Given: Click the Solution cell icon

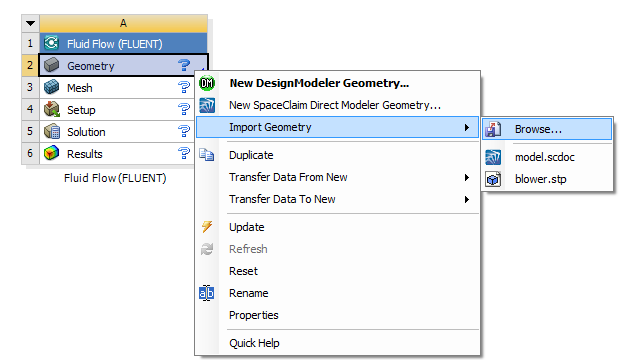Looking at the screenshot, I should (52, 131).
